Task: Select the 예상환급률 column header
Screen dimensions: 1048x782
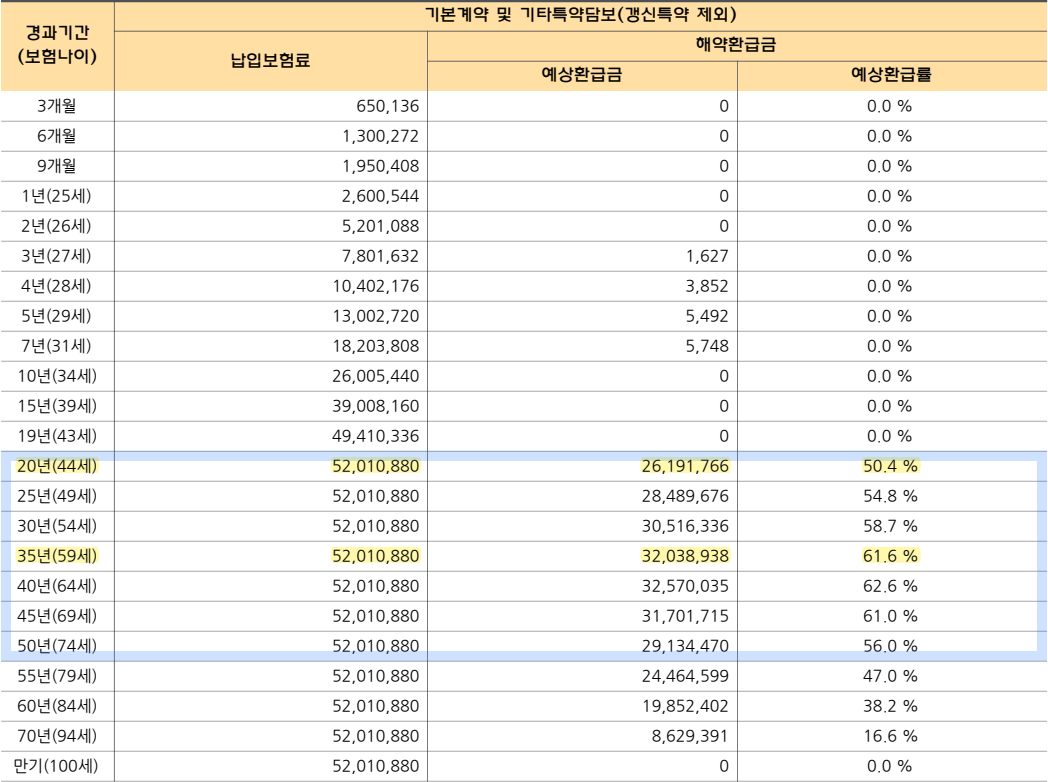Action: point(891,75)
